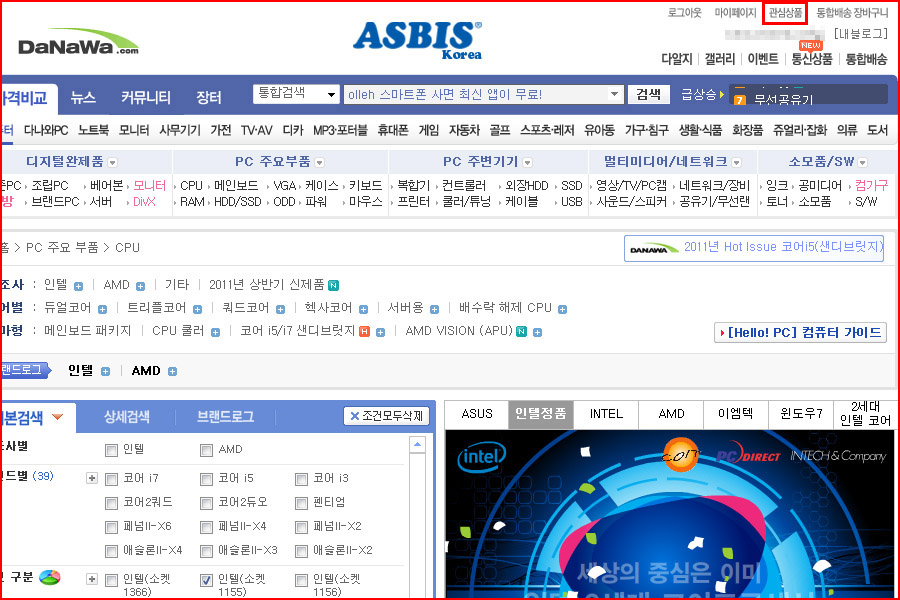Click the PC DIRECT logo in the banner
Screen dimensions: 900x600
[x=748, y=454]
